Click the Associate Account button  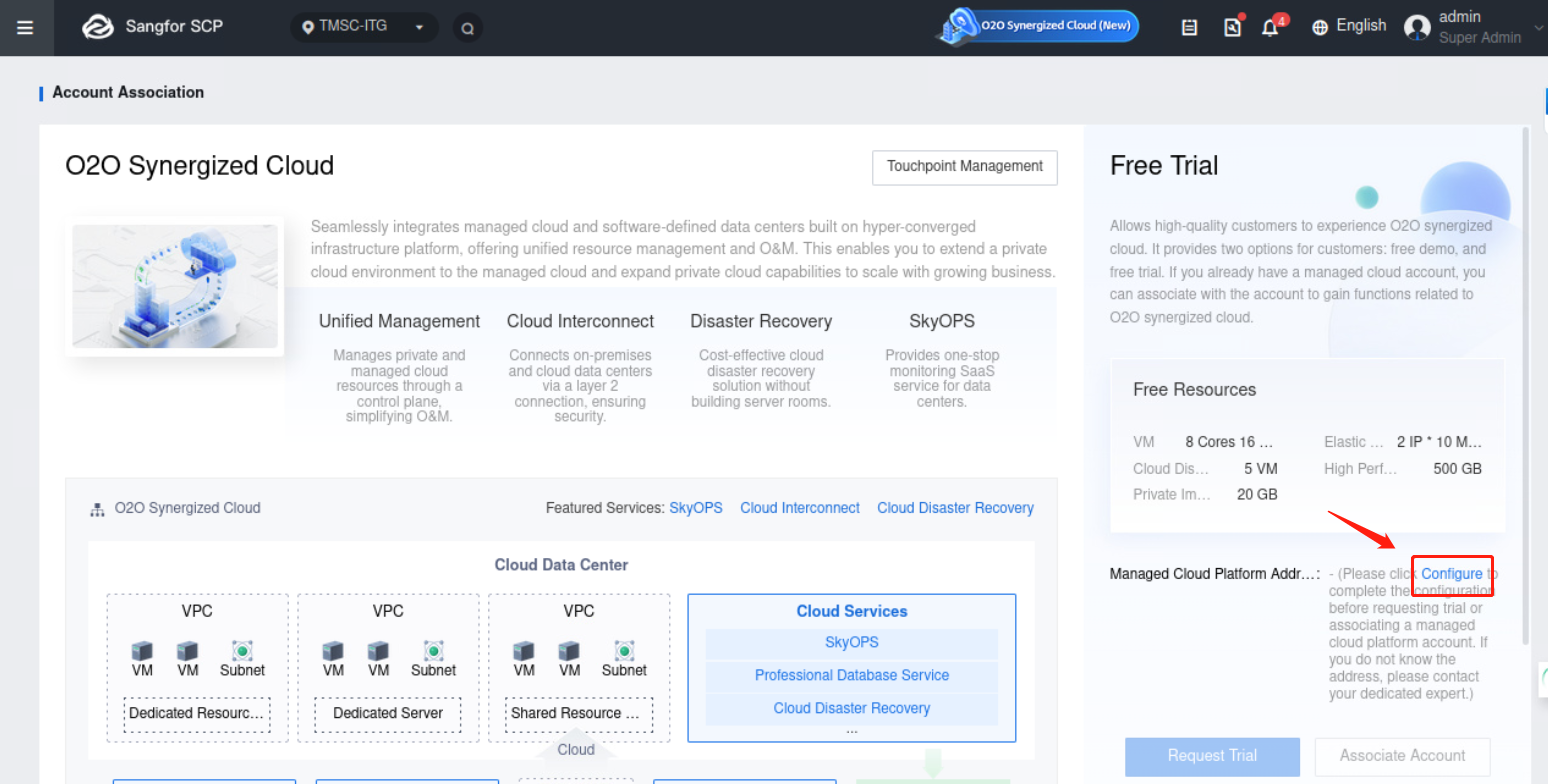pos(1402,756)
